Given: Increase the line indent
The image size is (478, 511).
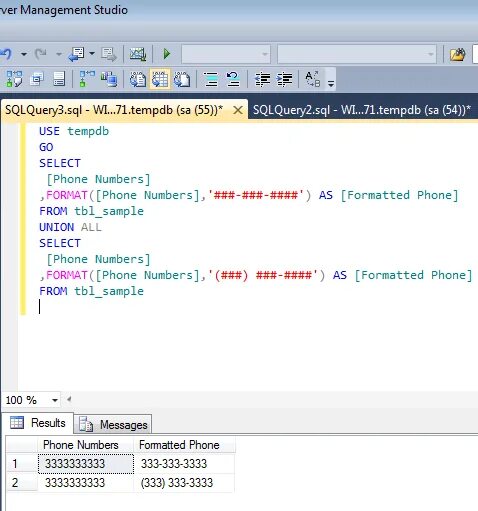Looking at the screenshot, I should point(284,80).
